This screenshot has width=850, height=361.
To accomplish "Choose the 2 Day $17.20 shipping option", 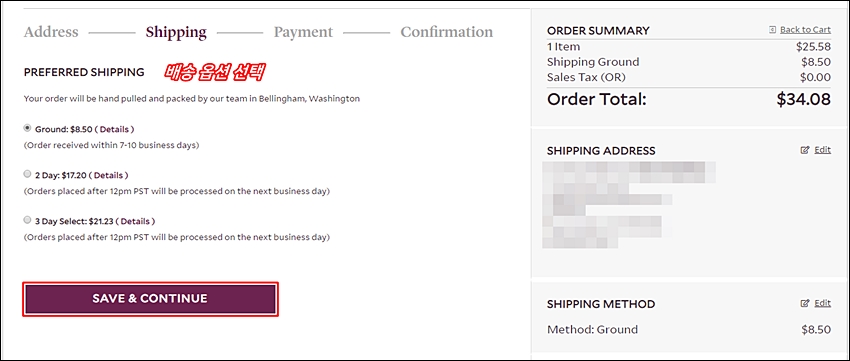I will (27, 175).
